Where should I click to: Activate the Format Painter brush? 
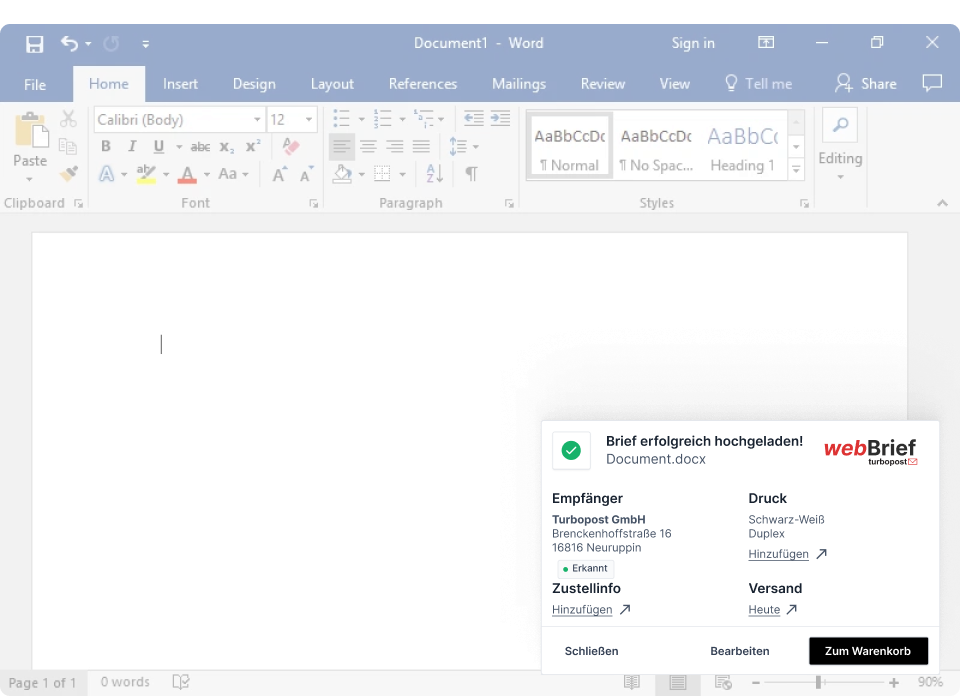point(69,174)
